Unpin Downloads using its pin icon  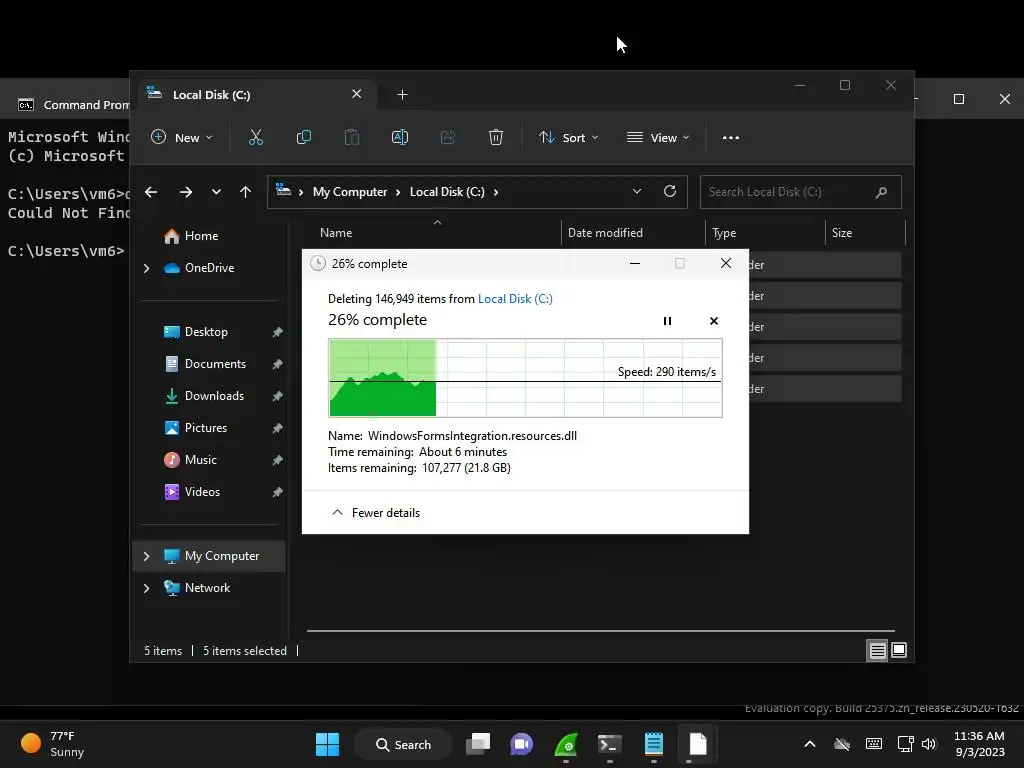[277, 396]
